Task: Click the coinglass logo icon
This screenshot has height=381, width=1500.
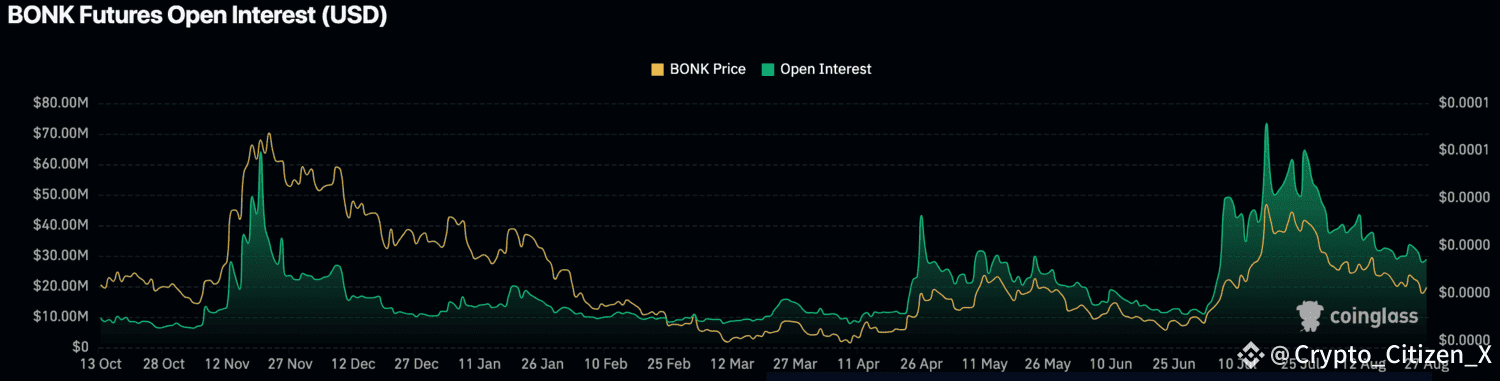Action: click(x=1311, y=316)
